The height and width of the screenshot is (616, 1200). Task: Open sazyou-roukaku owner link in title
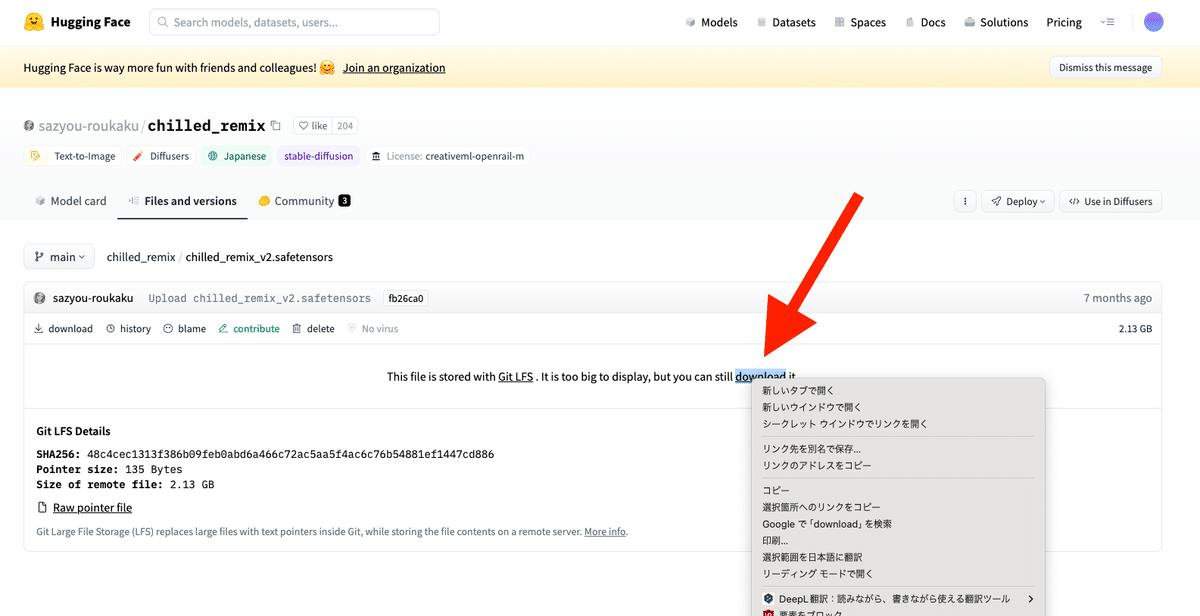(90, 126)
